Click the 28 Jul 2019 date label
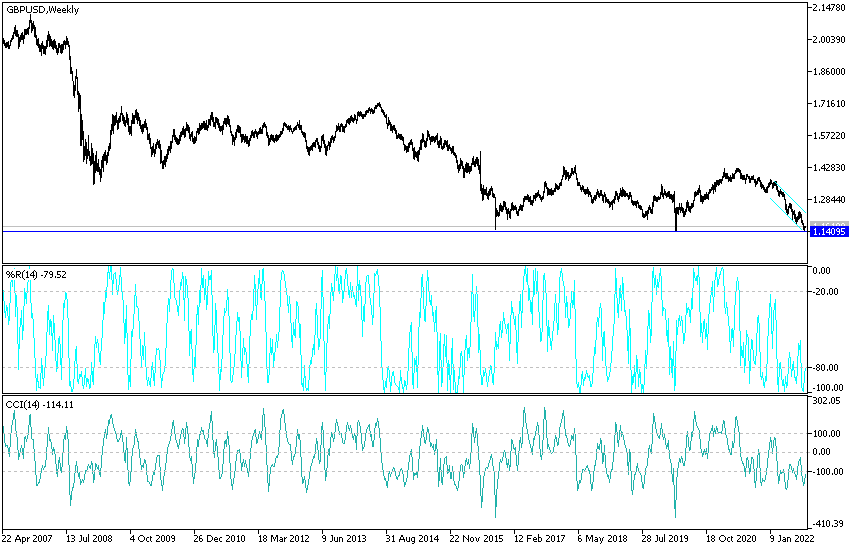The height and width of the screenshot is (550, 860). [x=667, y=538]
